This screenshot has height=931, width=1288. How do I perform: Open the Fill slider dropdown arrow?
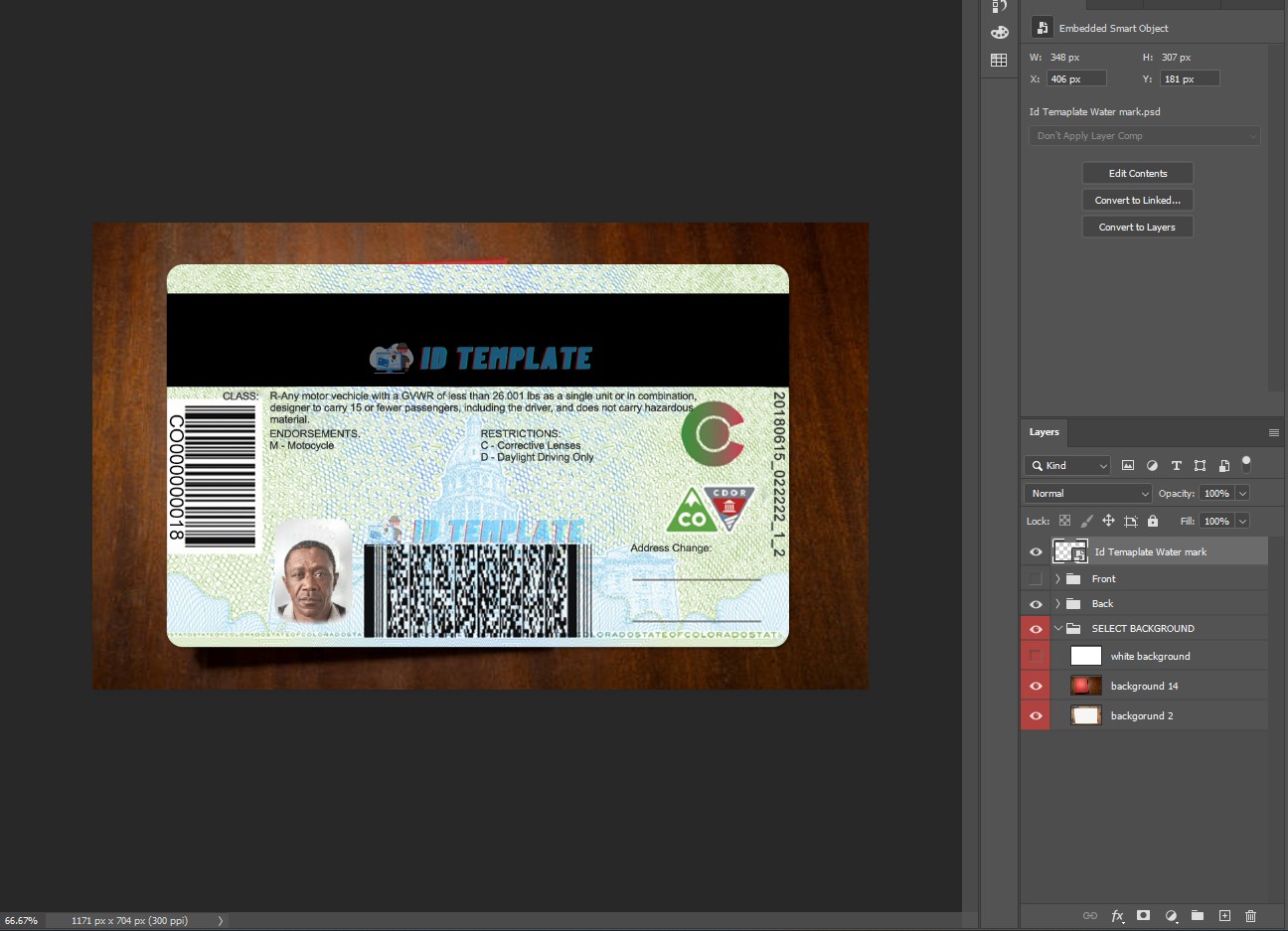click(x=1242, y=521)
